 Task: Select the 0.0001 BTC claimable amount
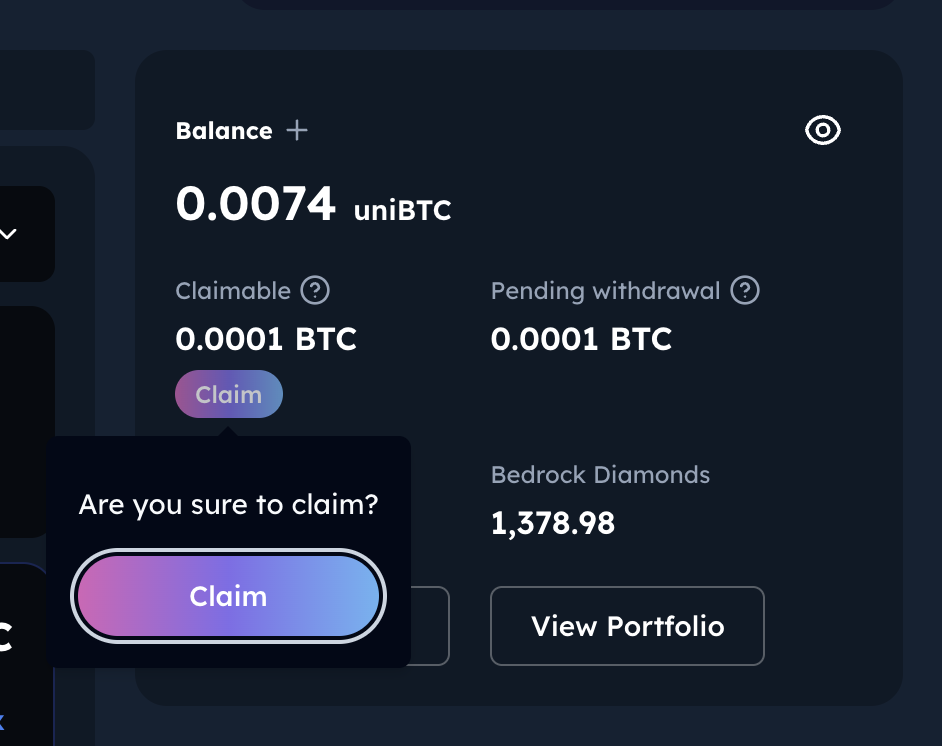click(266, 339)
